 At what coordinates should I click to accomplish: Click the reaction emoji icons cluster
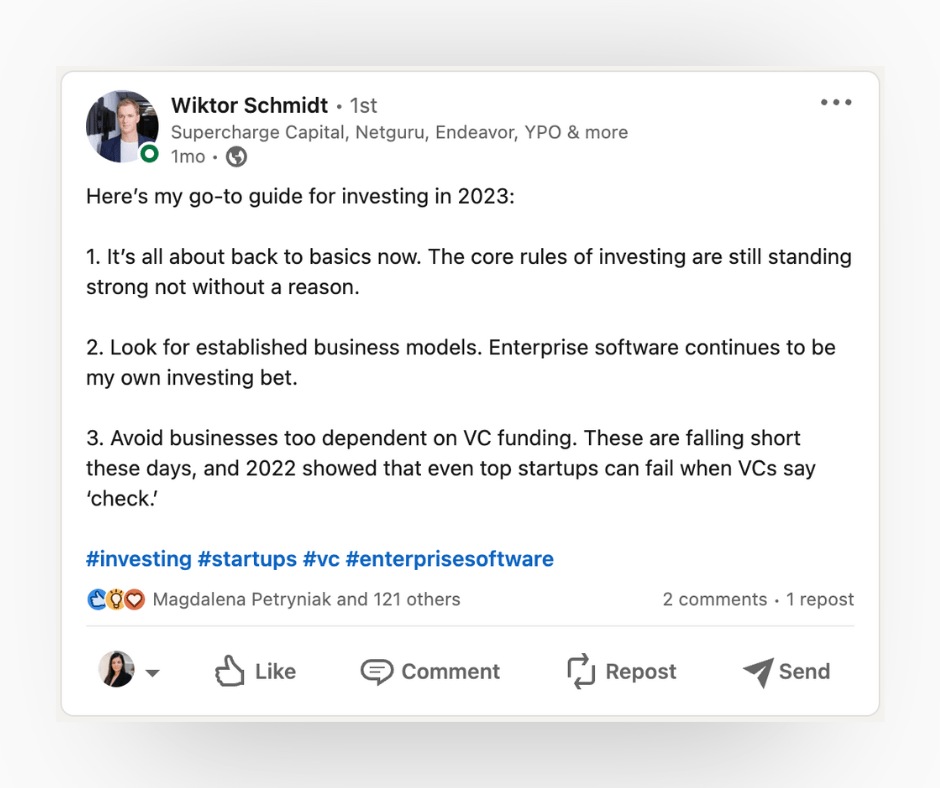point(116,600)
